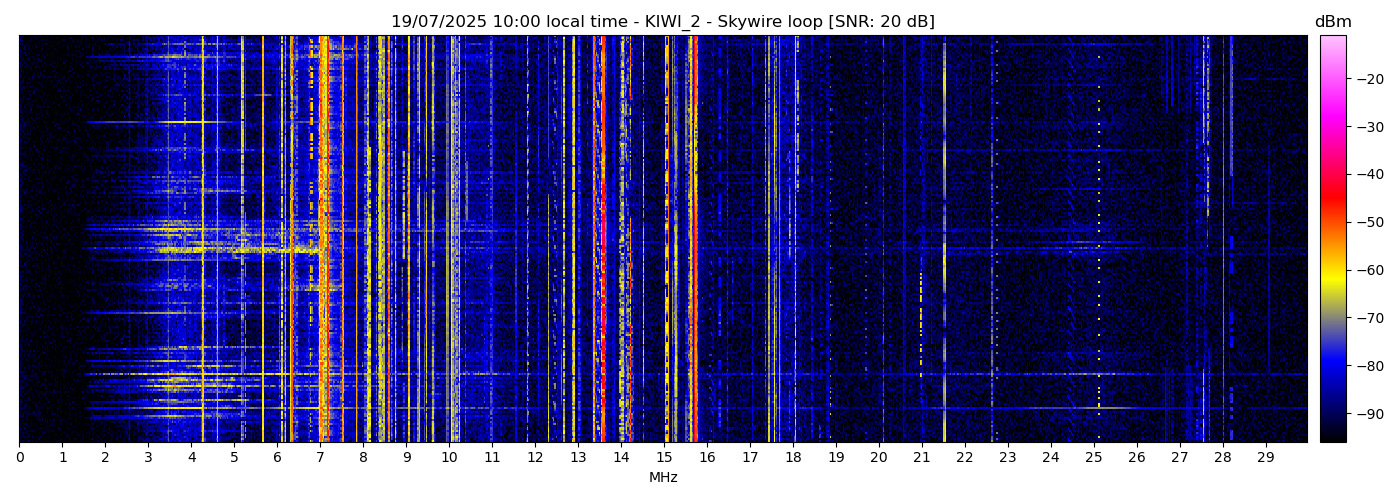The width and height of the screenshot is (1400, 500).
Task: Click the "dBm" colorbar heading
Action: coord(1332,22)
